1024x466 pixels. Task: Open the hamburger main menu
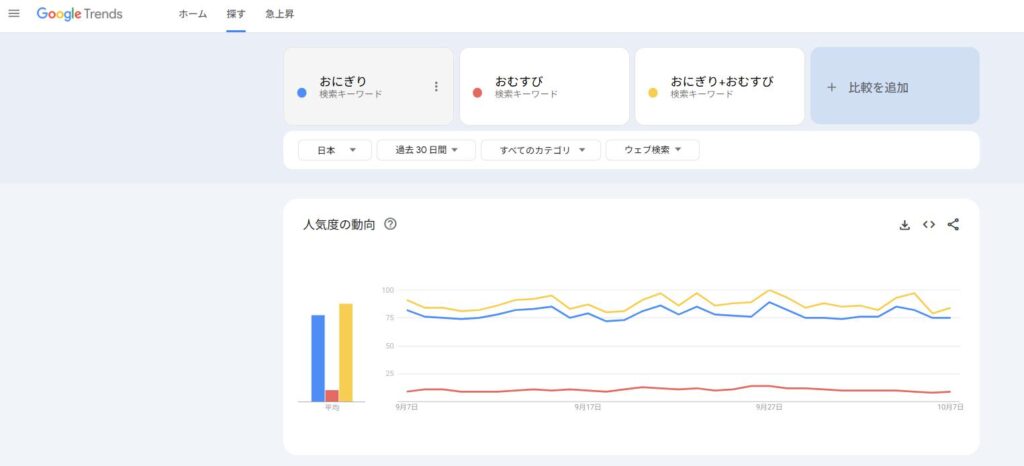14,14
